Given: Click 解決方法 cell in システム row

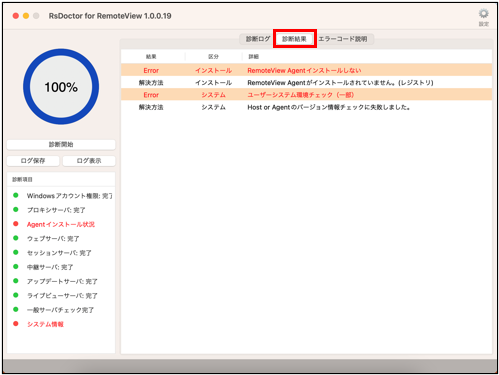Looking at the screenshot, I should point(151,107).
